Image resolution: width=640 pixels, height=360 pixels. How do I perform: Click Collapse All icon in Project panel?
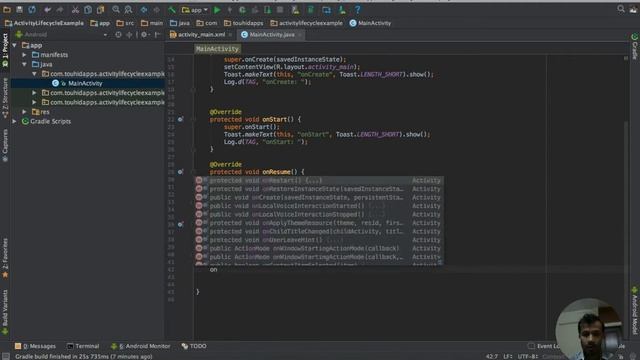click(x=129, y=35)
